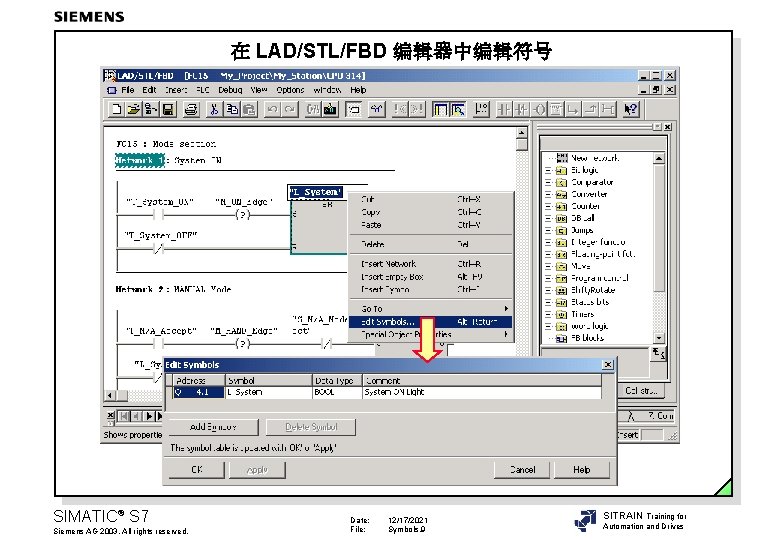Click the close branch toolbar icon
Viewport: 780px width, 540px height.
pos(590,109)
